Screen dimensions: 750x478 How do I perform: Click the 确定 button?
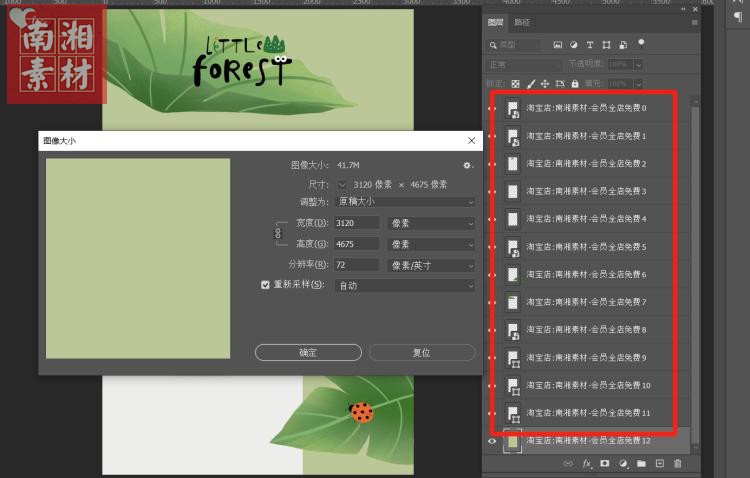point(308,353)
